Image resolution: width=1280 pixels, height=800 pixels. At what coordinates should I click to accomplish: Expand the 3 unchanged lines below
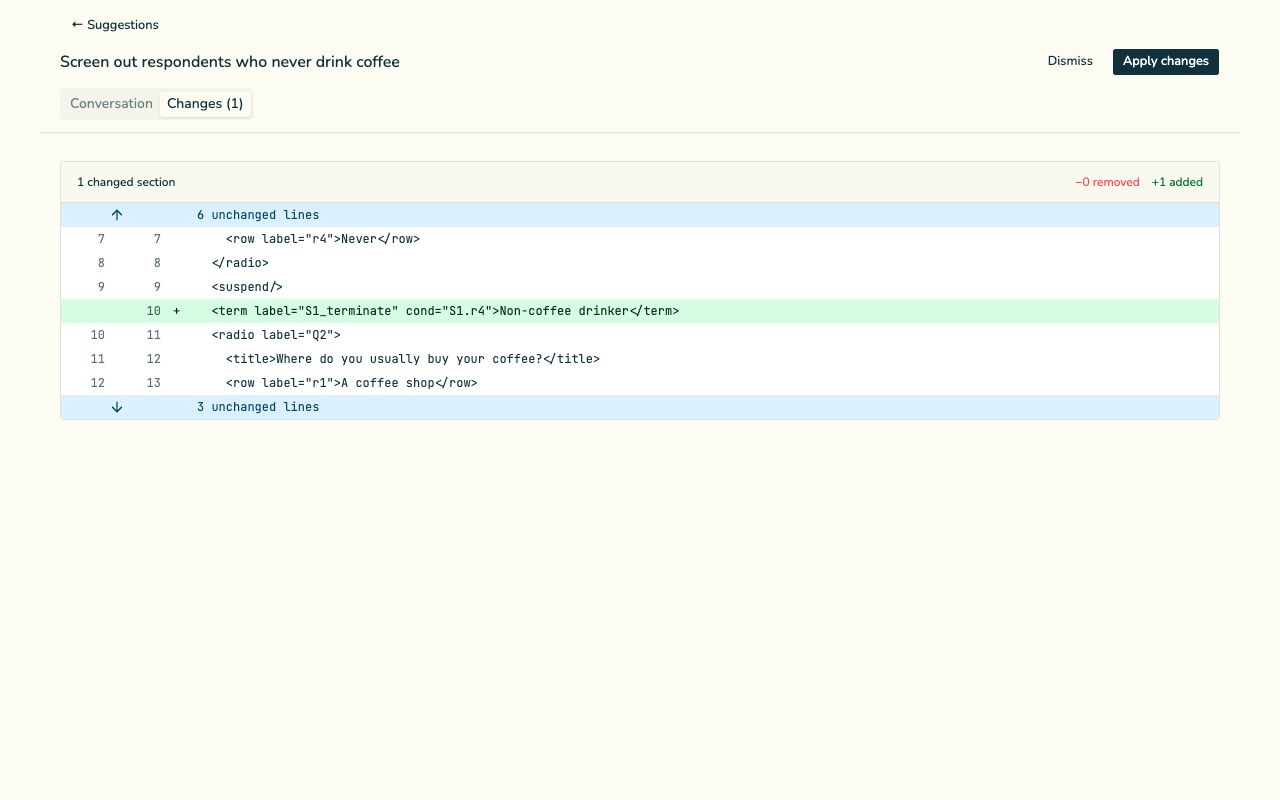[x=117, y=407]
